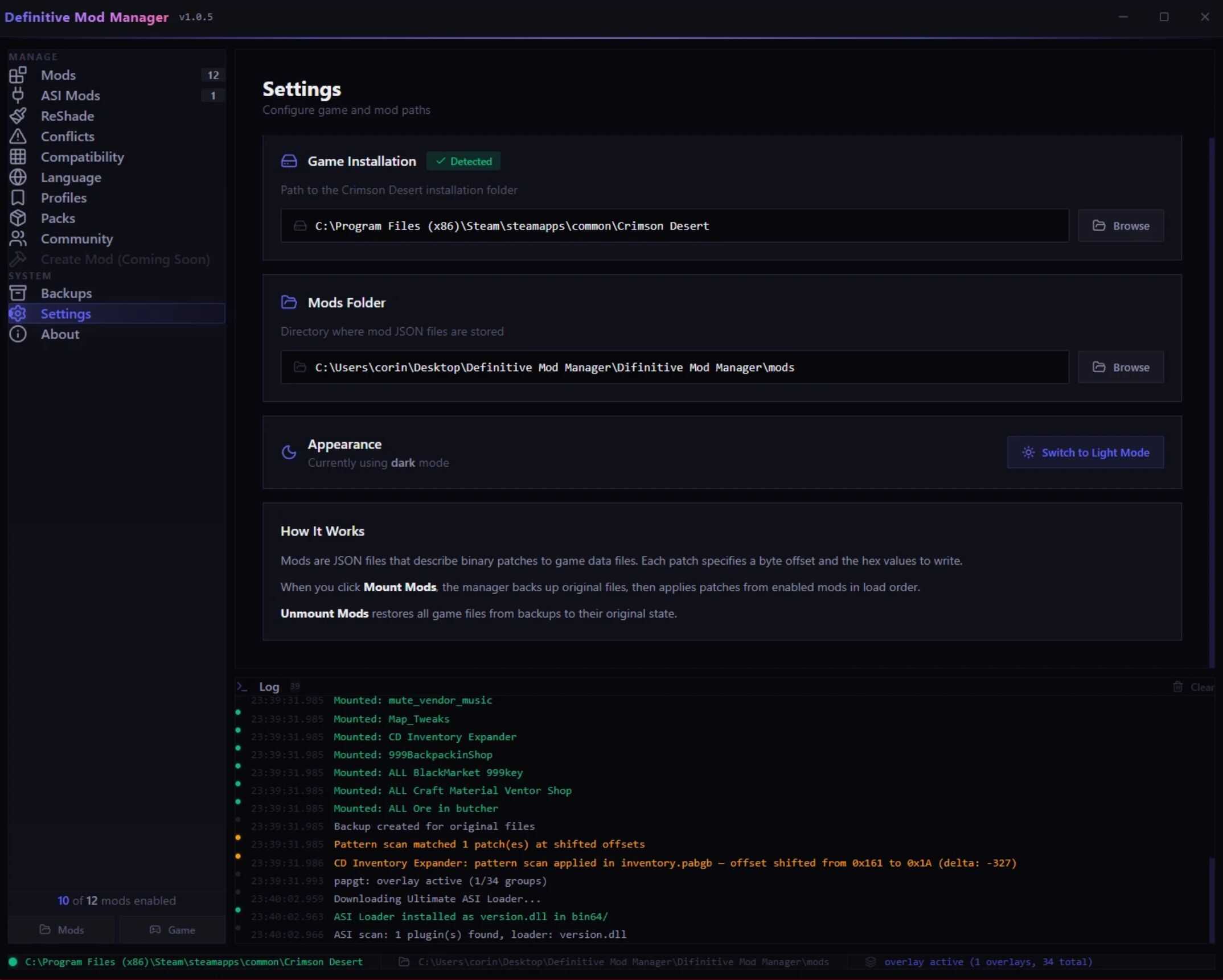This screenshot has height=980, width=1223.
Task: Click the Language globe icon
Action: click(x=18, y=177)
